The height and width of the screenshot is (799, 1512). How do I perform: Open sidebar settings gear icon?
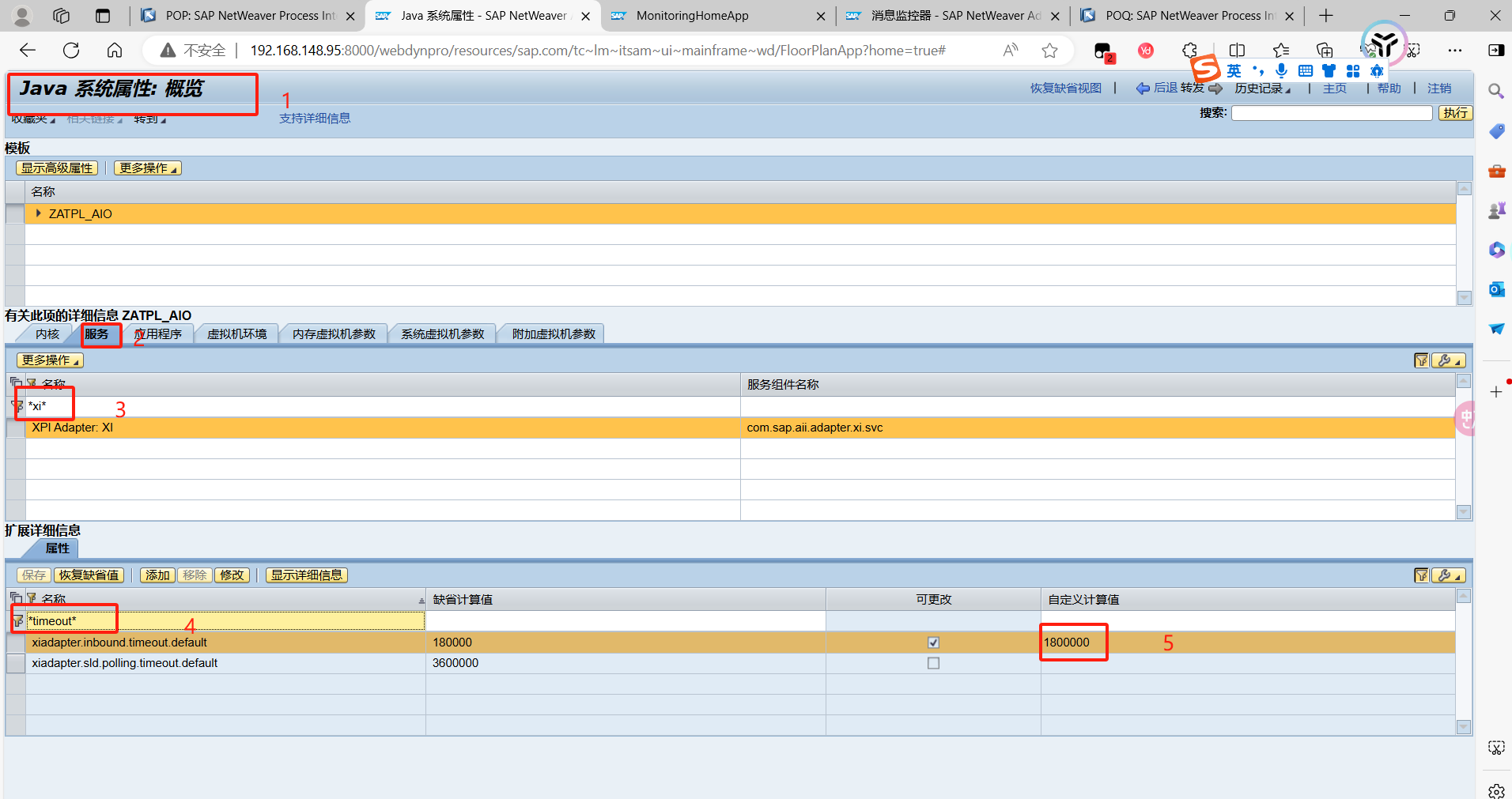click(x=1496, y=790)
